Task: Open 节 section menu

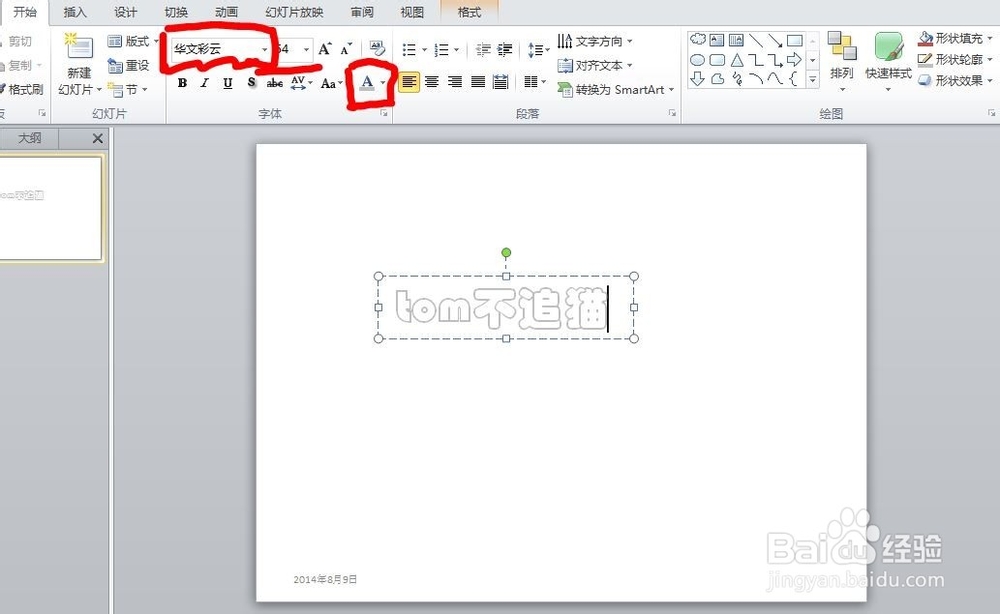Action: pyautogui.click(x=128, y=90)
